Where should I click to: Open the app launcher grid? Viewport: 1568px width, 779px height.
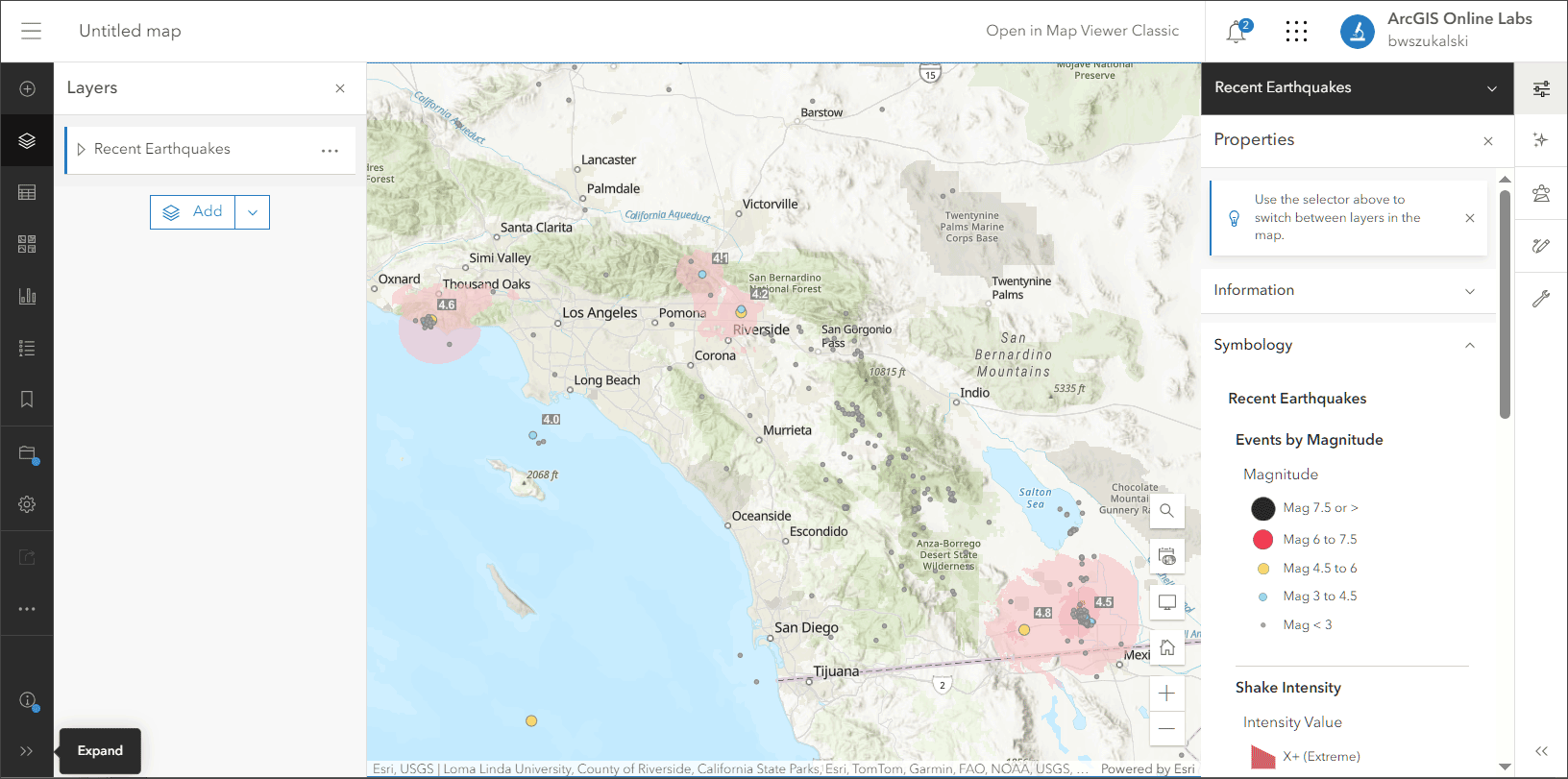tap(1296, 32)
